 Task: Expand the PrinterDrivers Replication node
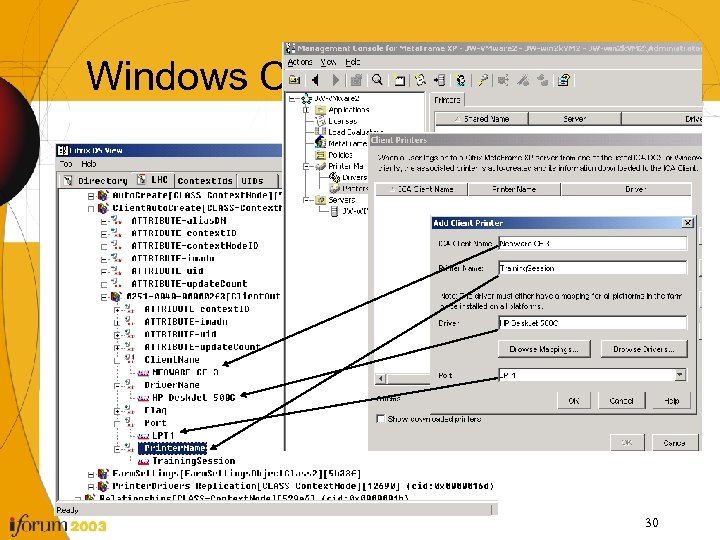[91, 486]
